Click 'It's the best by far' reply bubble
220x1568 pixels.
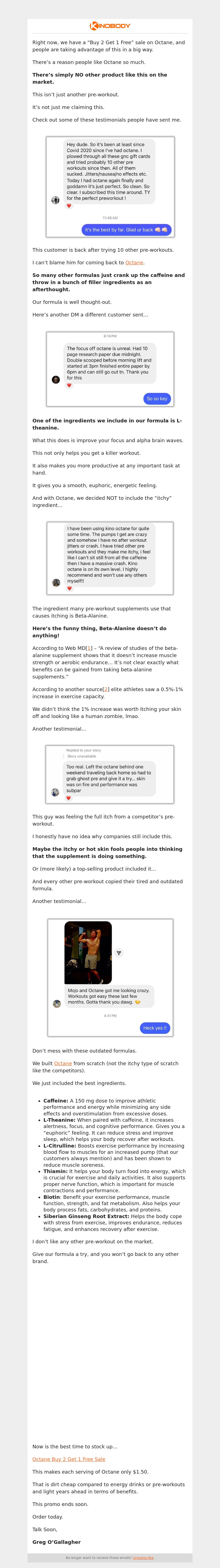[127, 229]
